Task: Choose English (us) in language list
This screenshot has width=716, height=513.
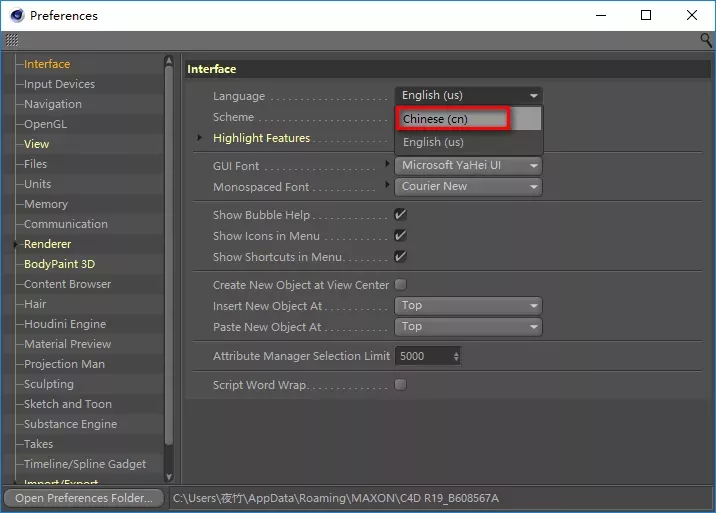Action: 433,142
